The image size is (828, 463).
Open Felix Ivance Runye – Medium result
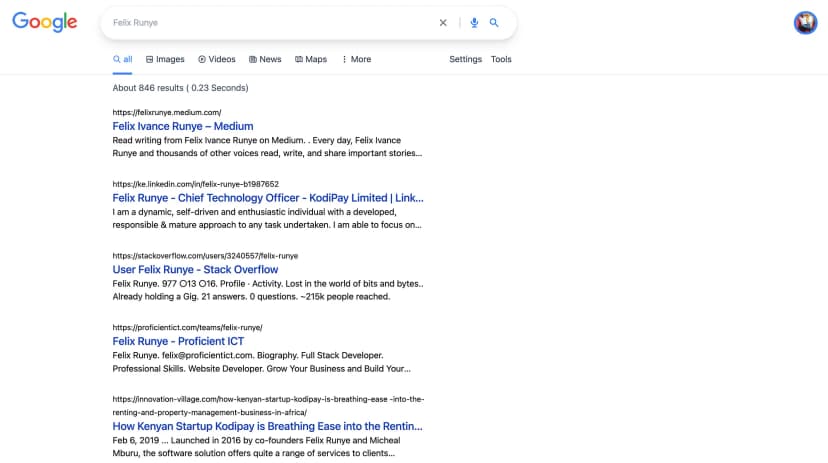coord(183,126)
